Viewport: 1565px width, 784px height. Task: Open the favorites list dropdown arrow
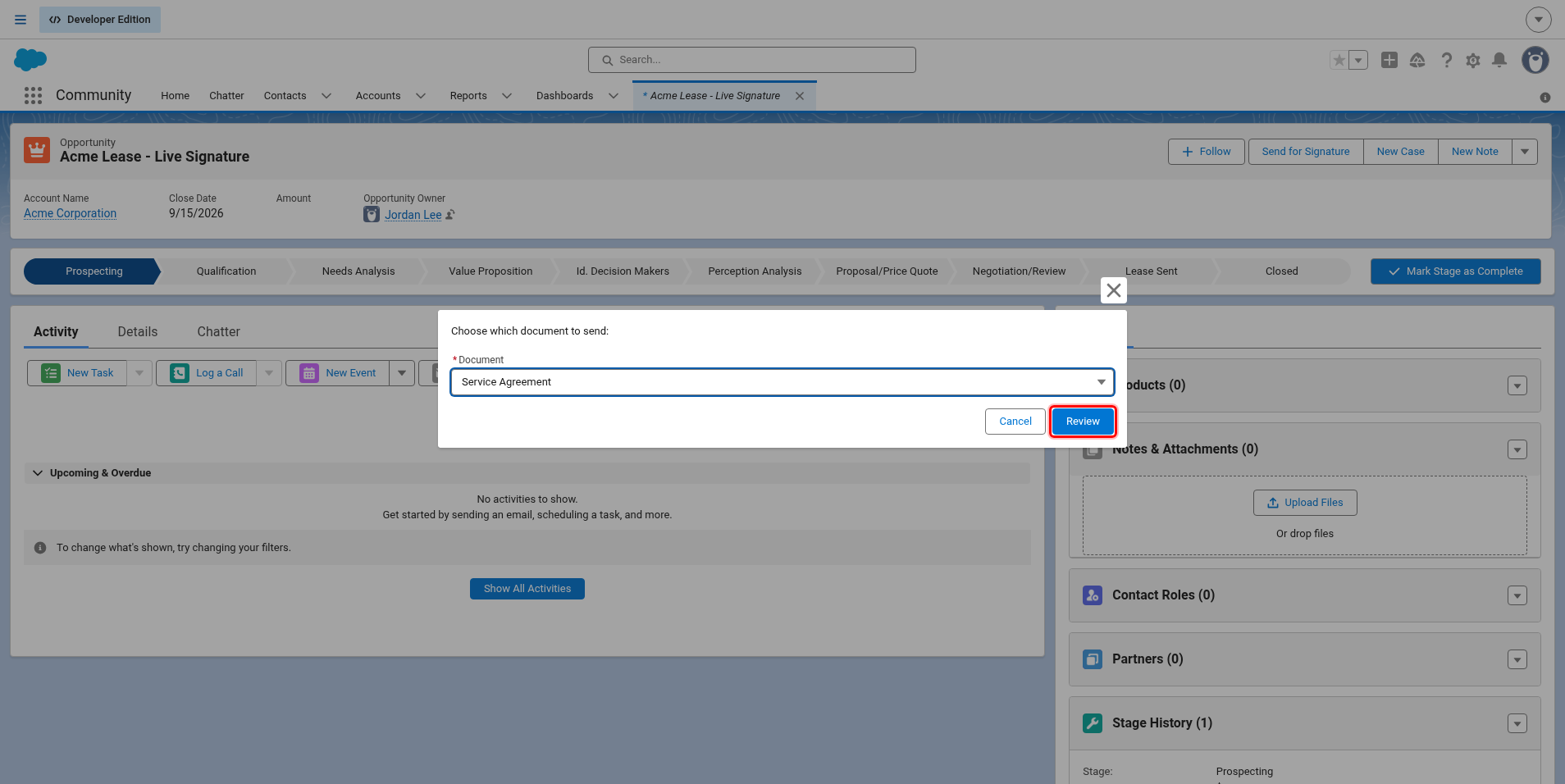(1358, 60)
